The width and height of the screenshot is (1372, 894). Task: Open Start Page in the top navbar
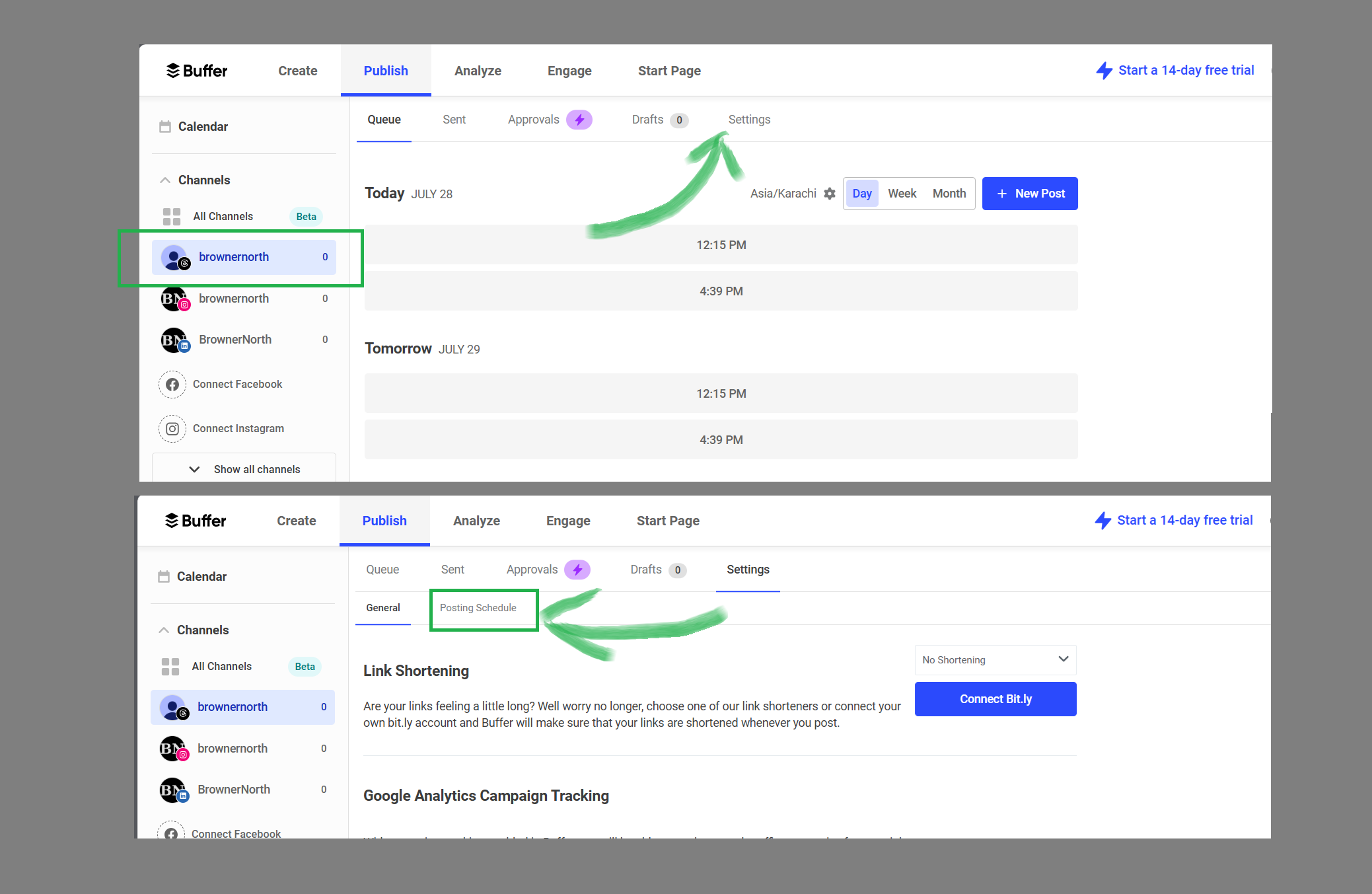click(x=669, y=71)
